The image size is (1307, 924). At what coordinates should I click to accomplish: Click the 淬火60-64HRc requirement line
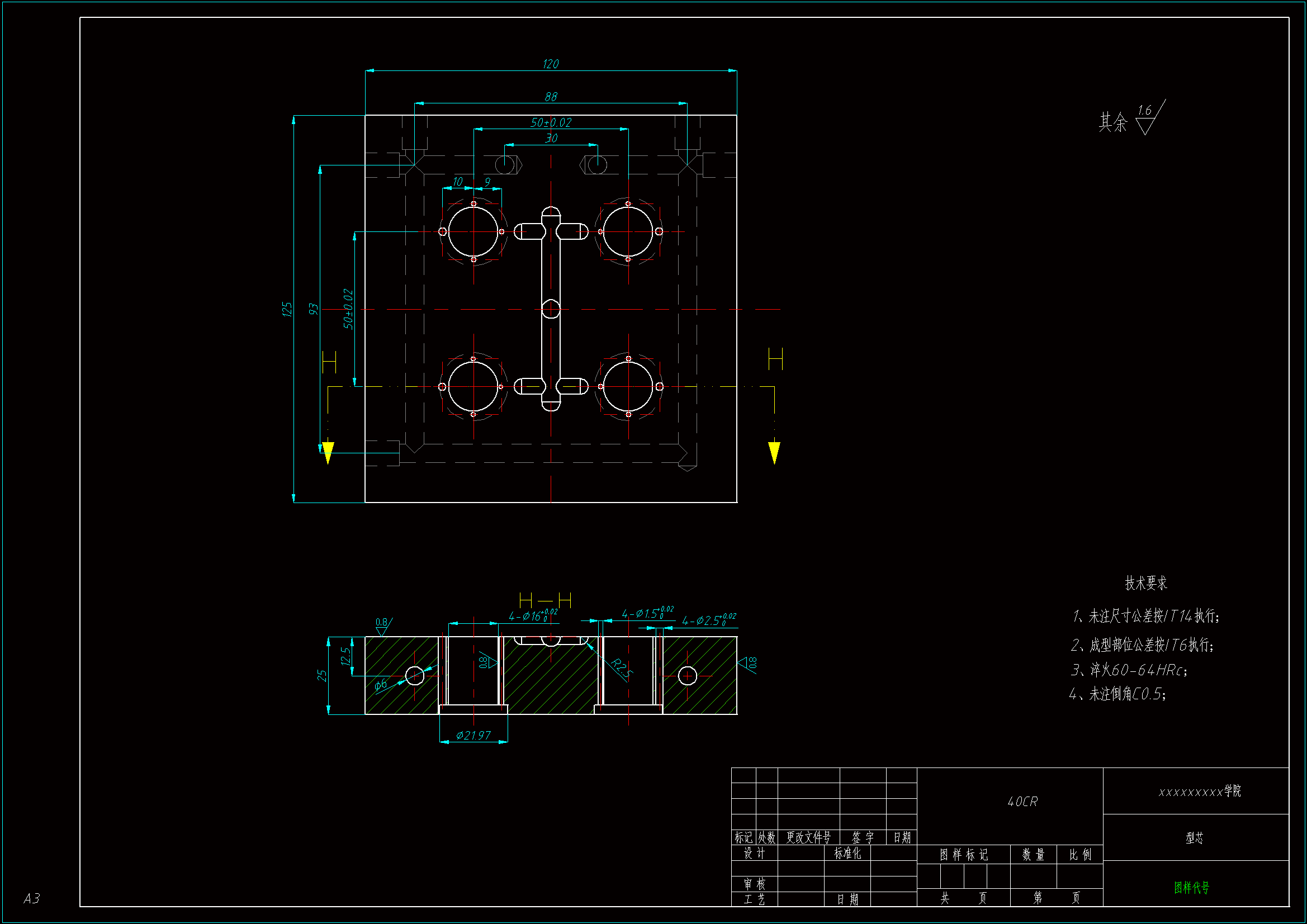(1129, 670)
